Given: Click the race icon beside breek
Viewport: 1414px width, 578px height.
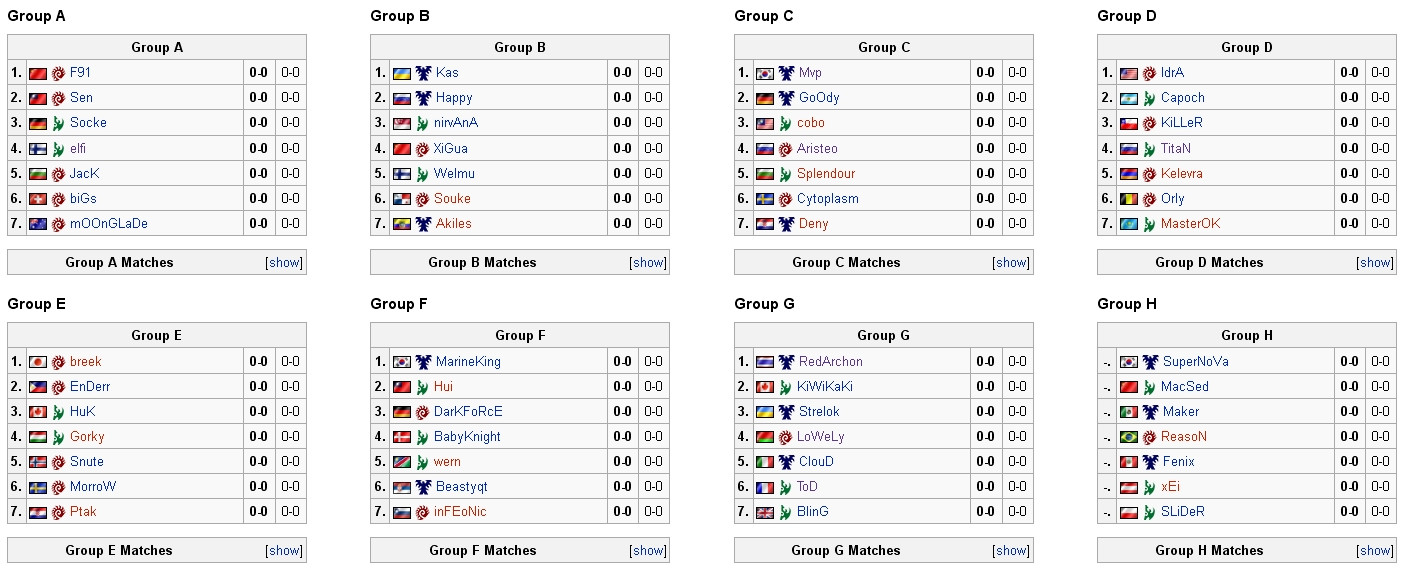Looking at the screenshot, I should coord(58,362).
